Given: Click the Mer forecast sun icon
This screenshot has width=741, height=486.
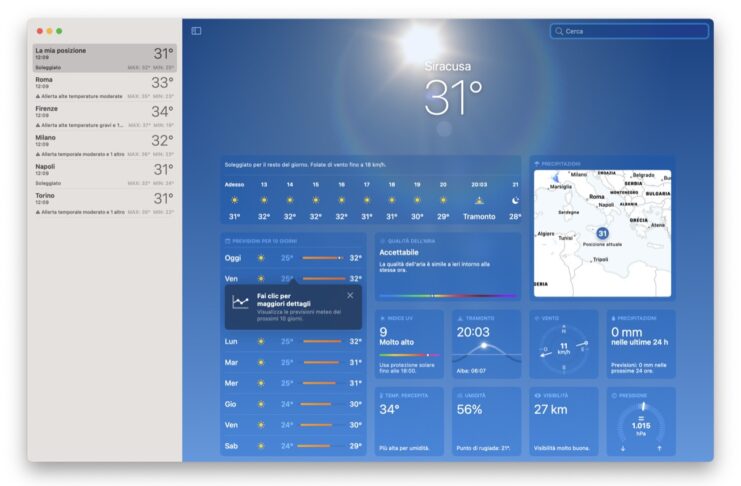Looking at the screenshot, I should pyautogui.click(x=261, y=383).
